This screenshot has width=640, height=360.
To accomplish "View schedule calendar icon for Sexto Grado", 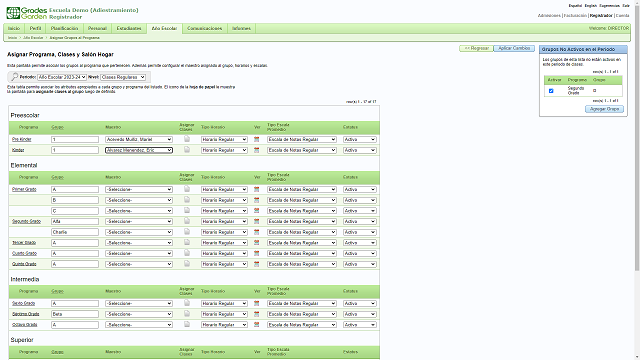I will (256, 303).
